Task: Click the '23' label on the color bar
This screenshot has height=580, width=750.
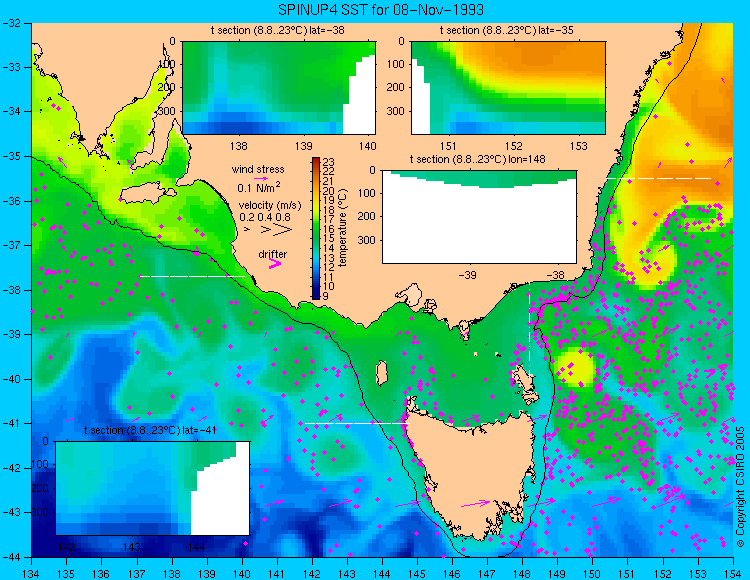Action: pyautogui.click(x=329, y=162)
